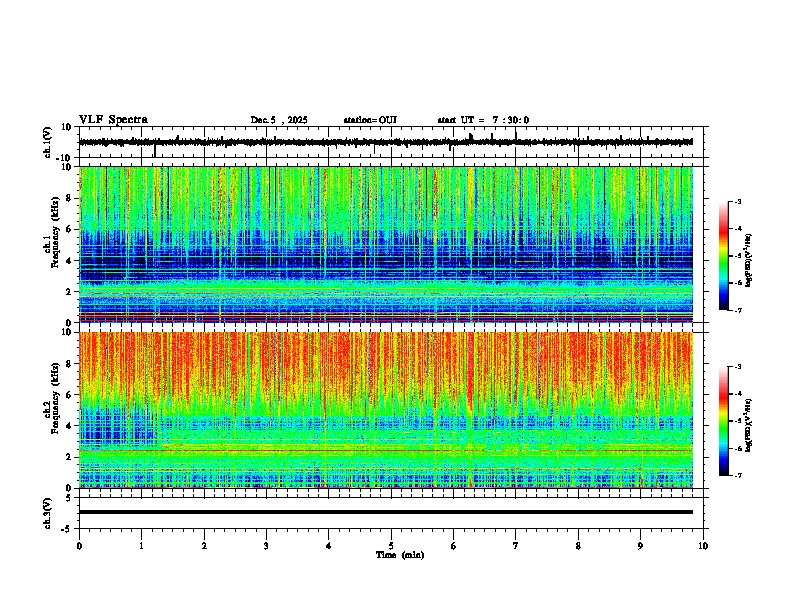Click the ch.1 "Frequency (kHz)" axis label
Viewport: 792px width, 612px height.
point(55,232)
